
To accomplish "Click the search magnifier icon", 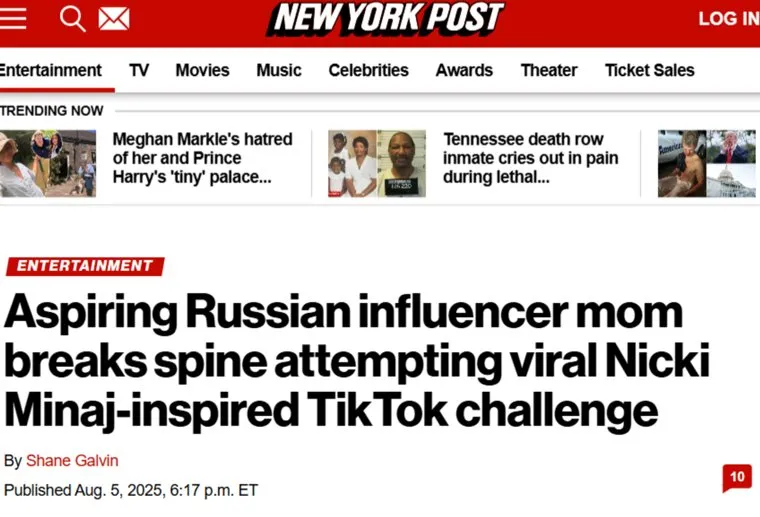I will point(72,18).
